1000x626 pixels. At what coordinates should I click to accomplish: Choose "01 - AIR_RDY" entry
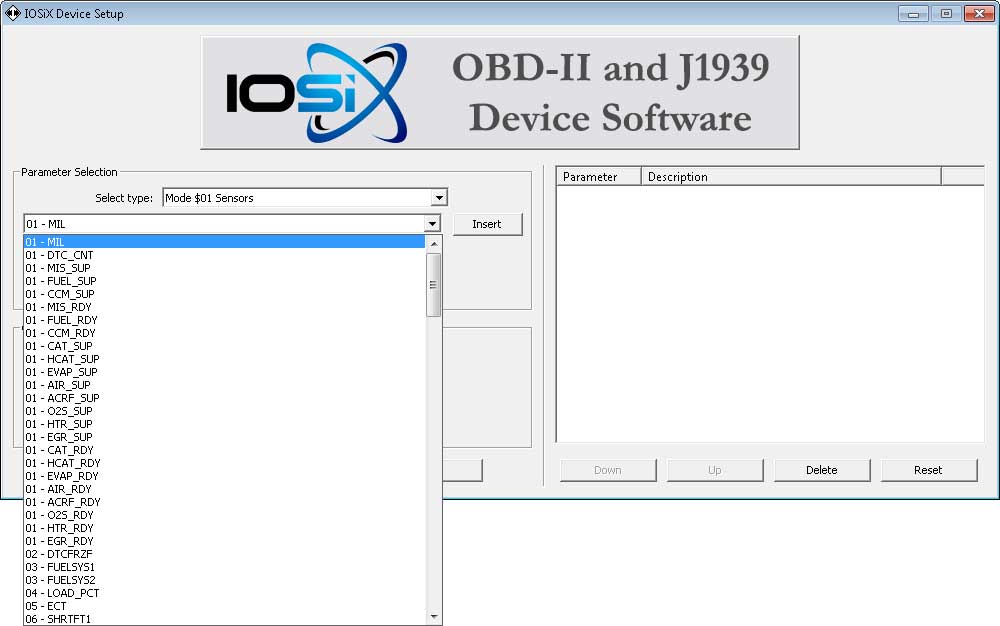(224, 489)
